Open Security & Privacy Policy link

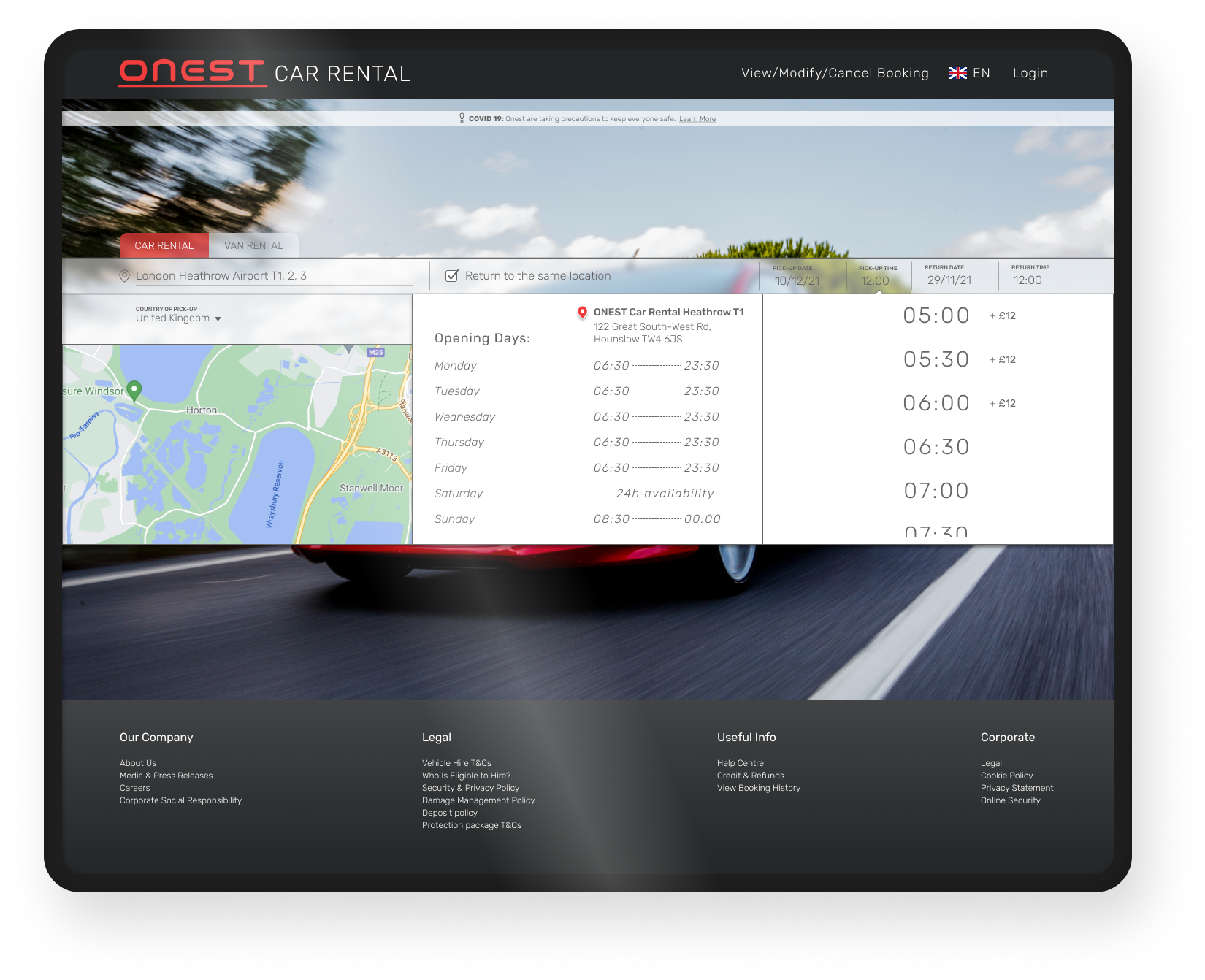pyautogui.click(x=470, y=788)
